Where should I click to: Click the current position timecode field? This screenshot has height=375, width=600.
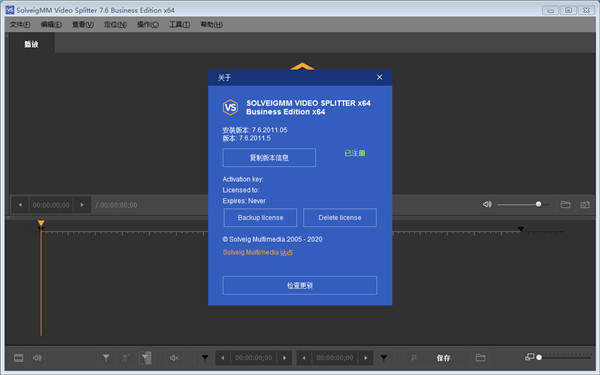[x=51, y=205]
